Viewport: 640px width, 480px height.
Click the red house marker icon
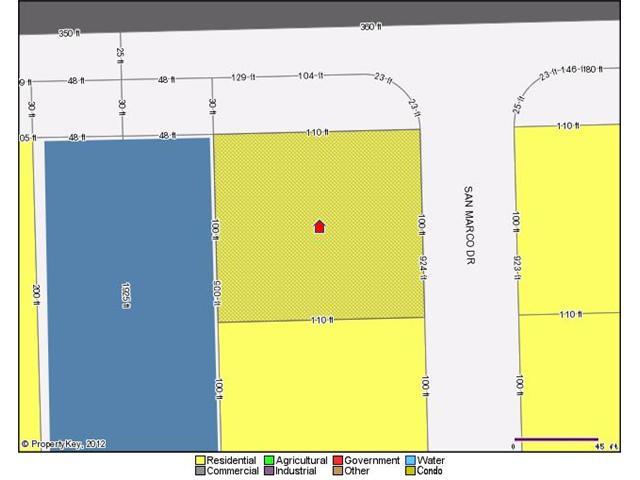320,227
